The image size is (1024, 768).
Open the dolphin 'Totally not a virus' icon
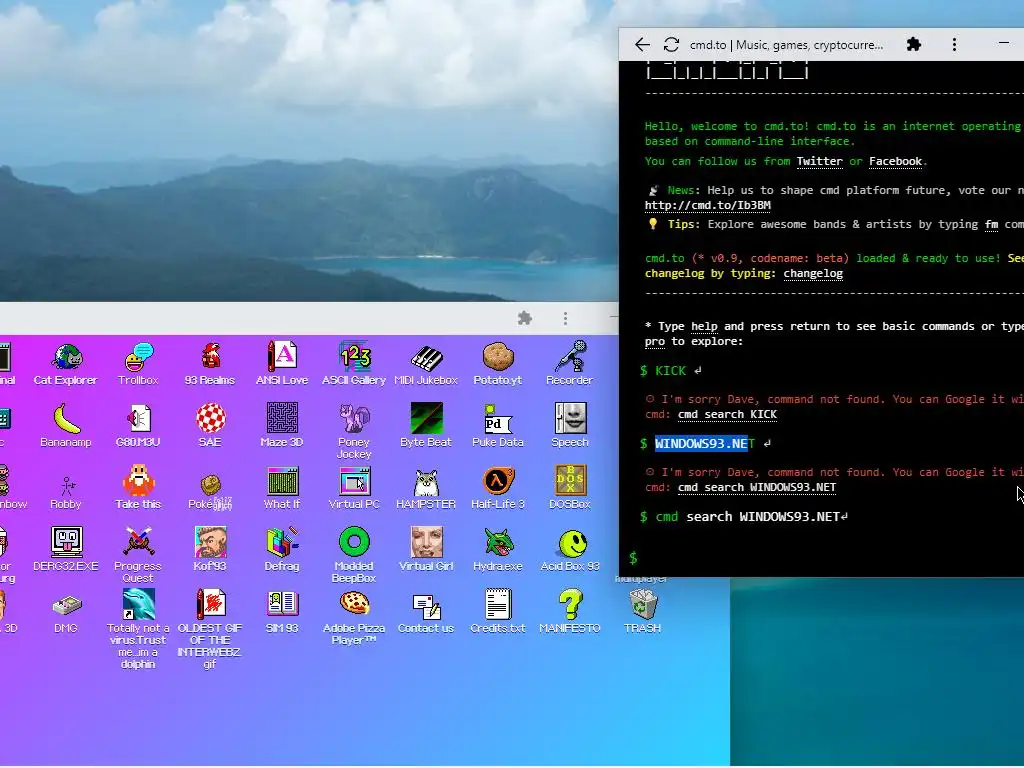pos(138,629)
